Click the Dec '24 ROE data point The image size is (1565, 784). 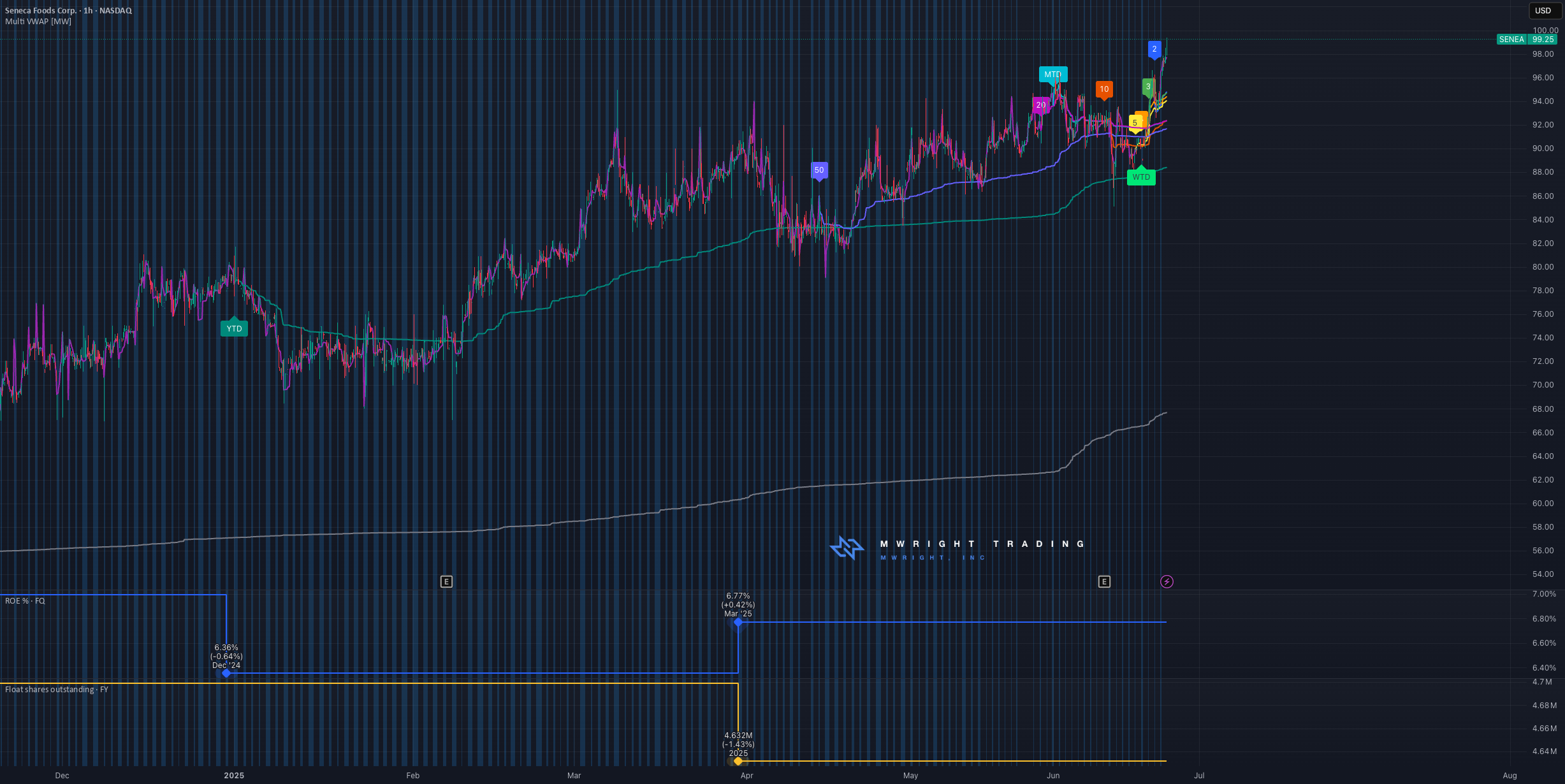[x=226, y=673]
